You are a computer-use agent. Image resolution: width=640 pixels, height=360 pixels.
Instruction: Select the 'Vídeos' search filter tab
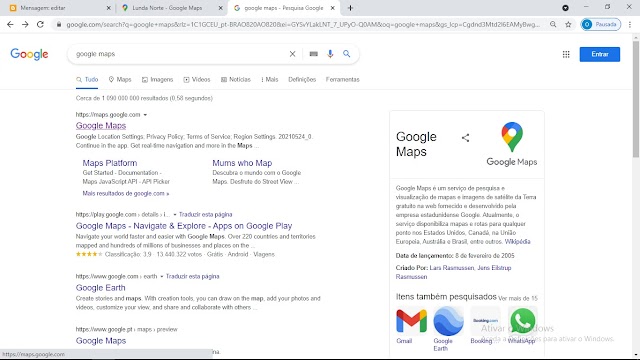[197, 80]
